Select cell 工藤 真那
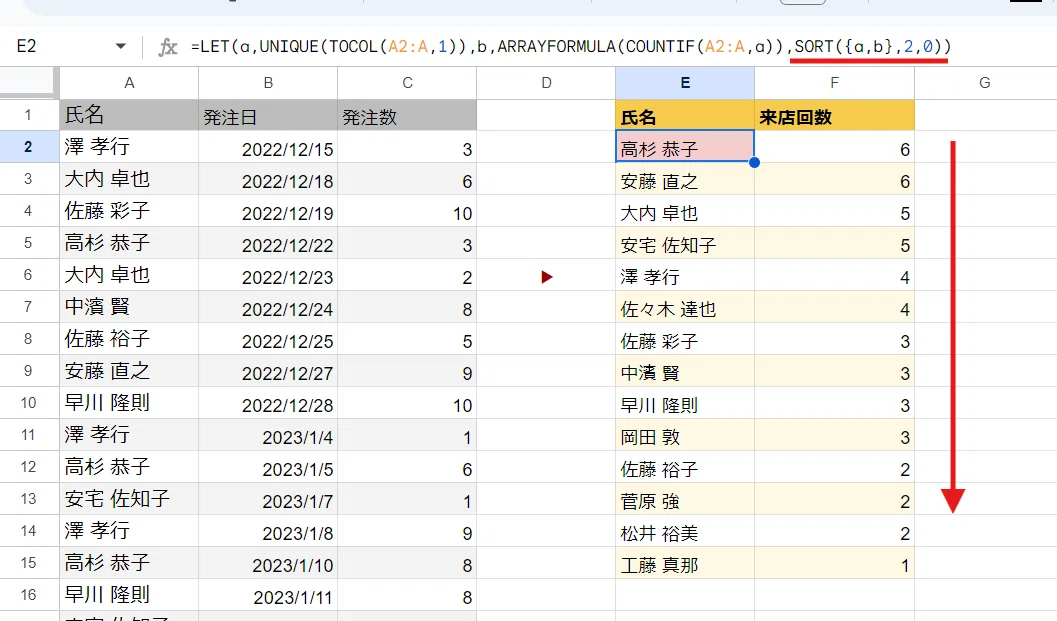The width and height of the screenshot is (1057, 621). pyautogui.click(x=685, y=564)
